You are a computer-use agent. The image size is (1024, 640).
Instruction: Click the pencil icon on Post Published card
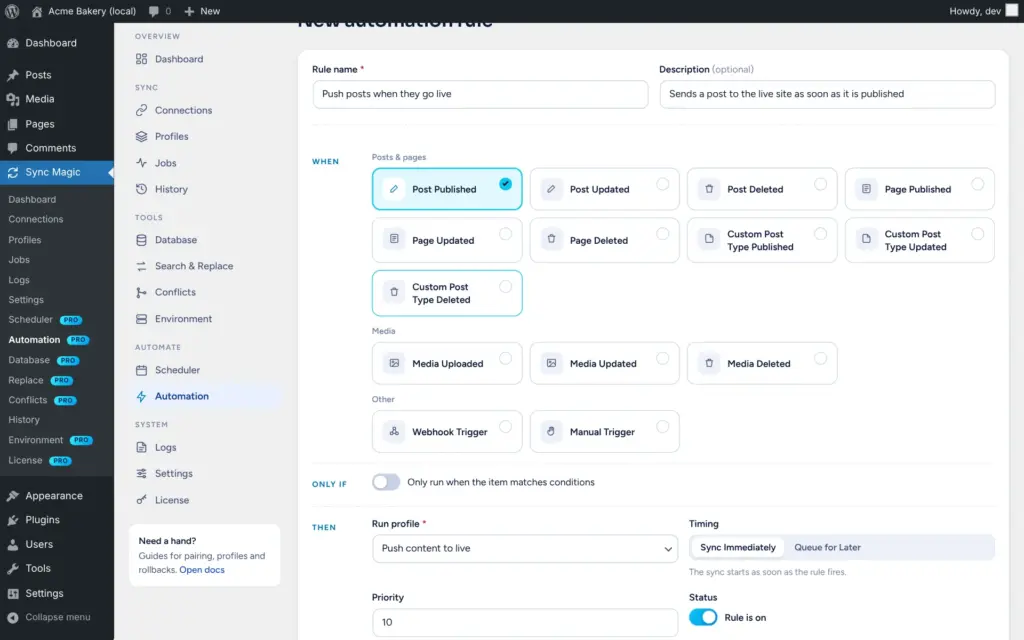click(394, 189)
